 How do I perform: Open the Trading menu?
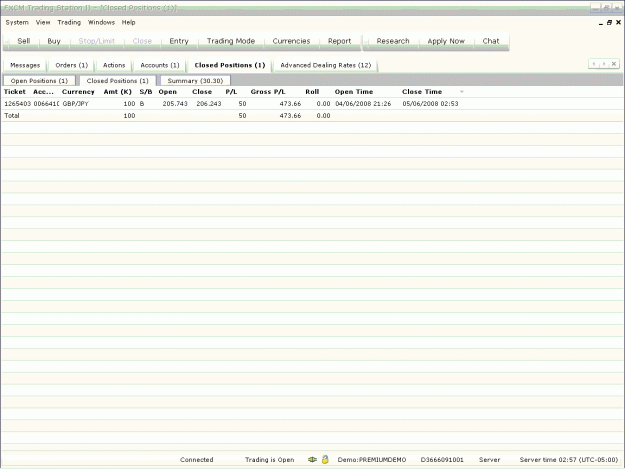pyautogui.click(x=69, y=22)
